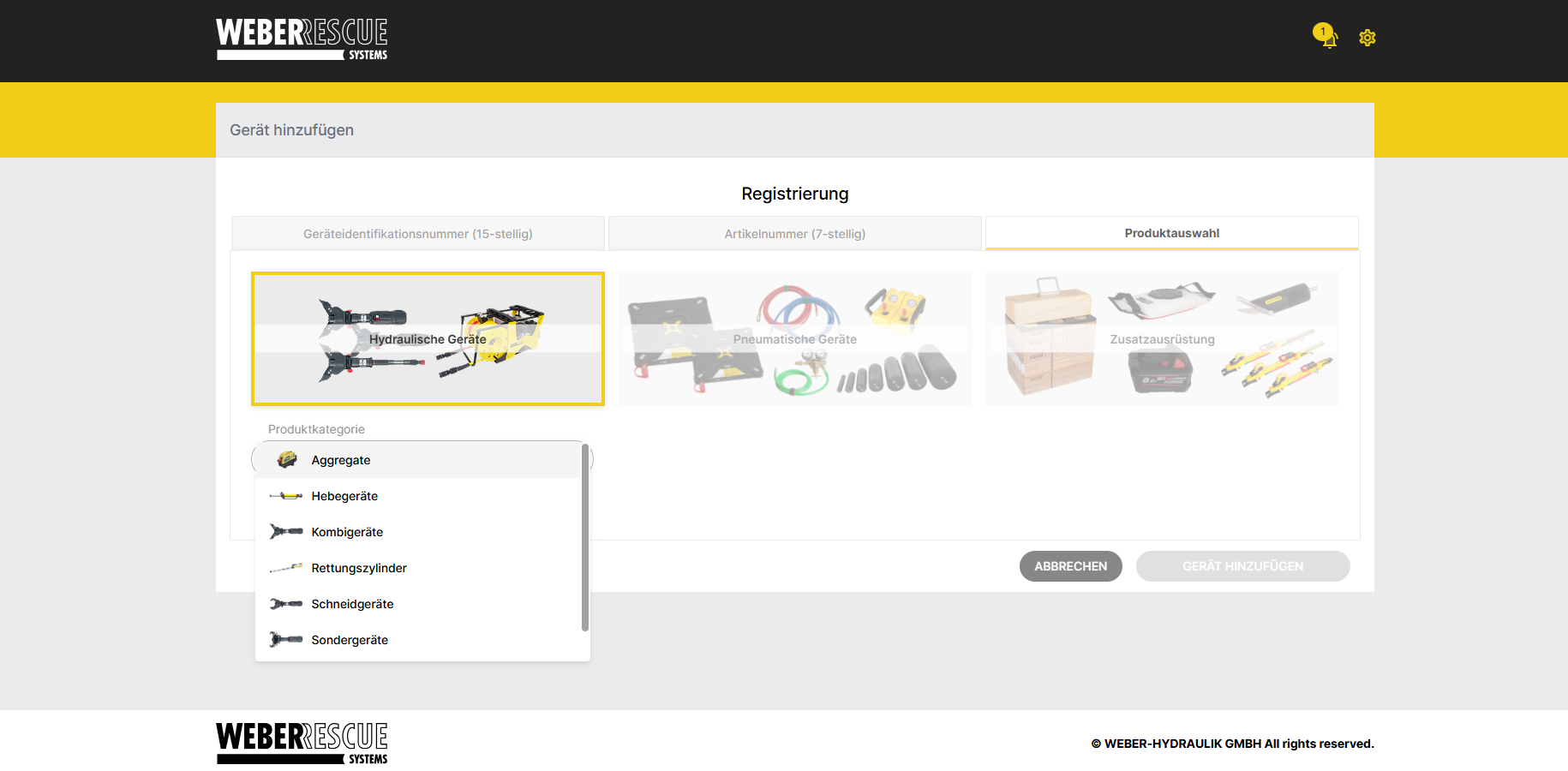Click the Rettungszylinder ram icon

(x=286, y=568)
